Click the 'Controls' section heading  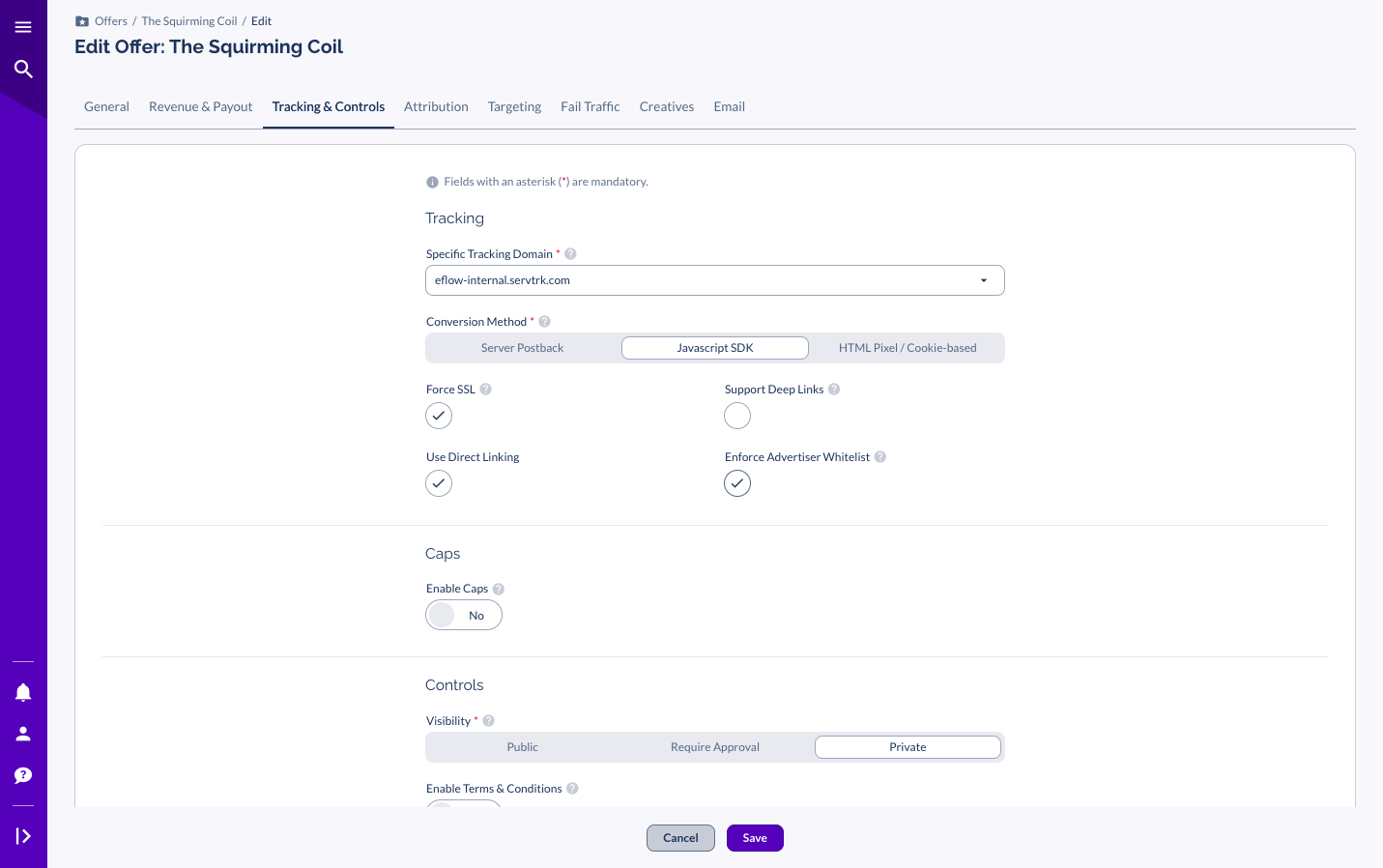(454, 685)
